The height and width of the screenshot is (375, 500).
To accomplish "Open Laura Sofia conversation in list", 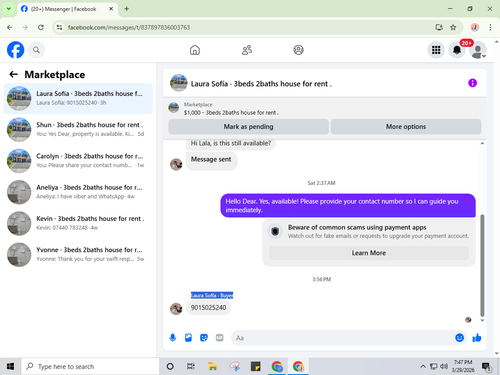I will click(78, 98).
